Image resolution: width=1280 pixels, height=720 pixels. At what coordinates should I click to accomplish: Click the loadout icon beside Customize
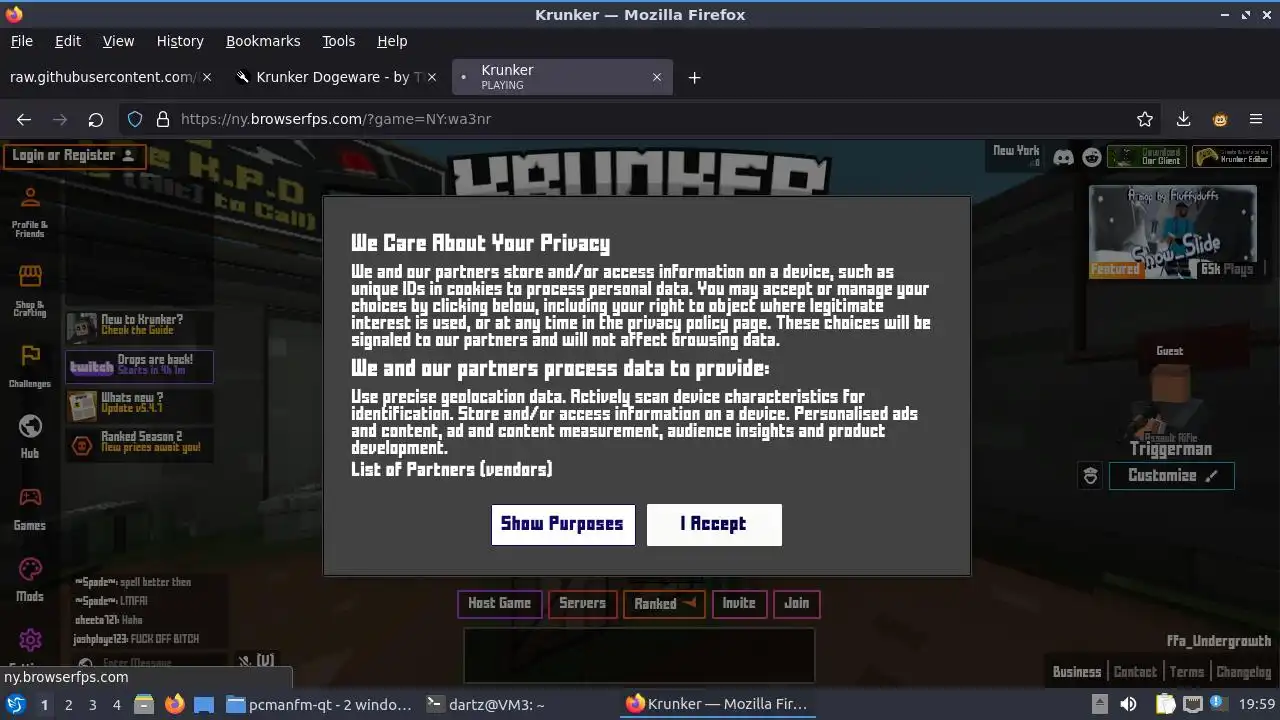click(x=1091, y=476)
